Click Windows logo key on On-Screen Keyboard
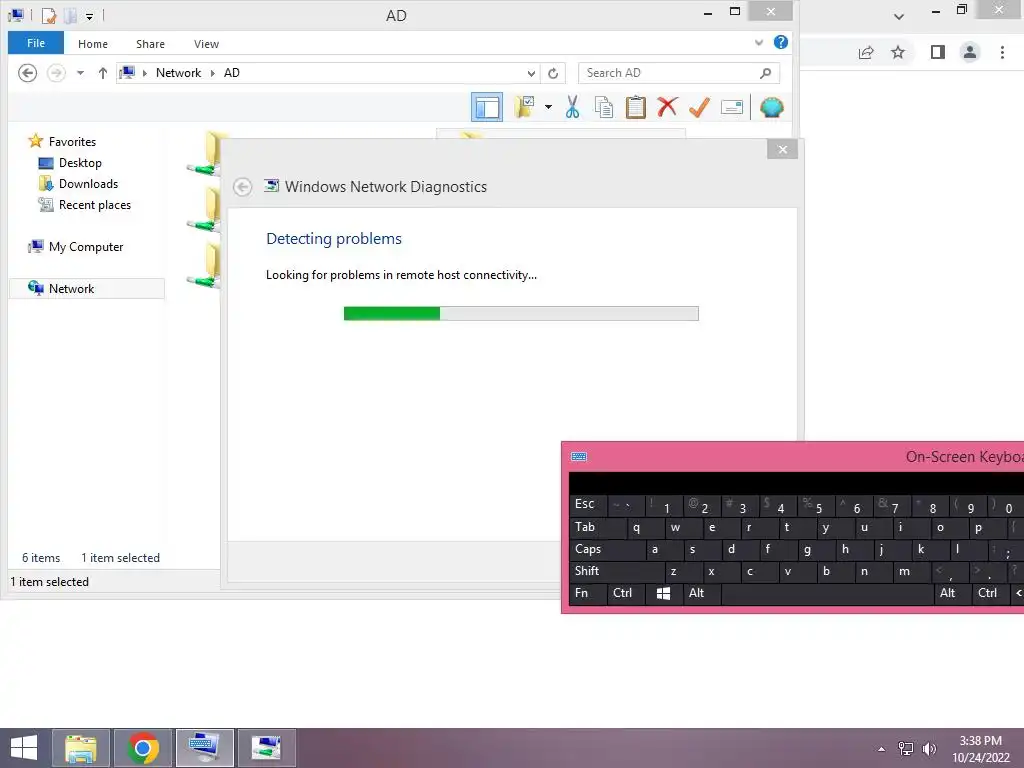The image size is (1024, 768). coord(664,593)
